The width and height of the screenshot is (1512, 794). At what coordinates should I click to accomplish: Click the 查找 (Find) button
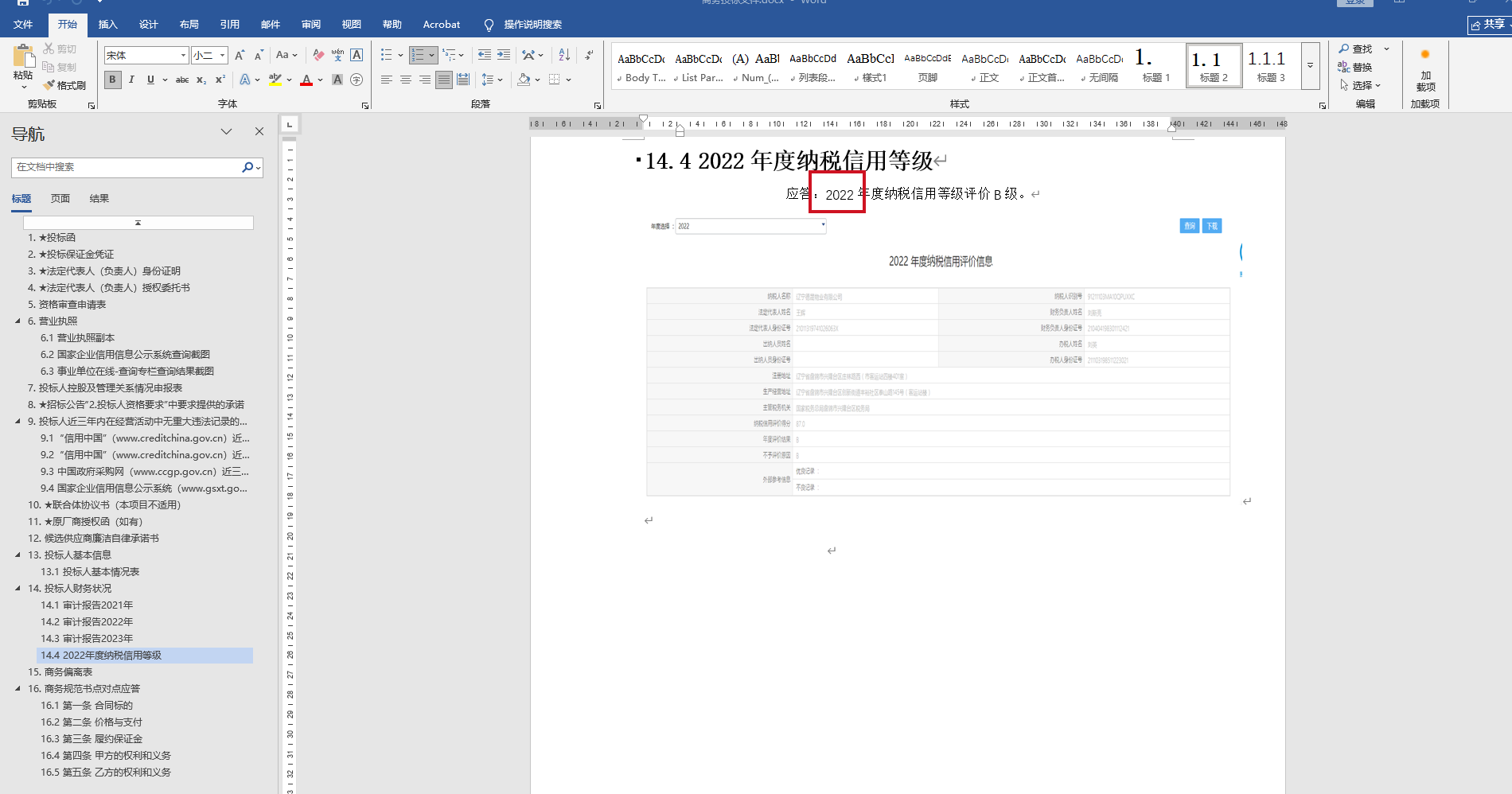pos(1356,49)
